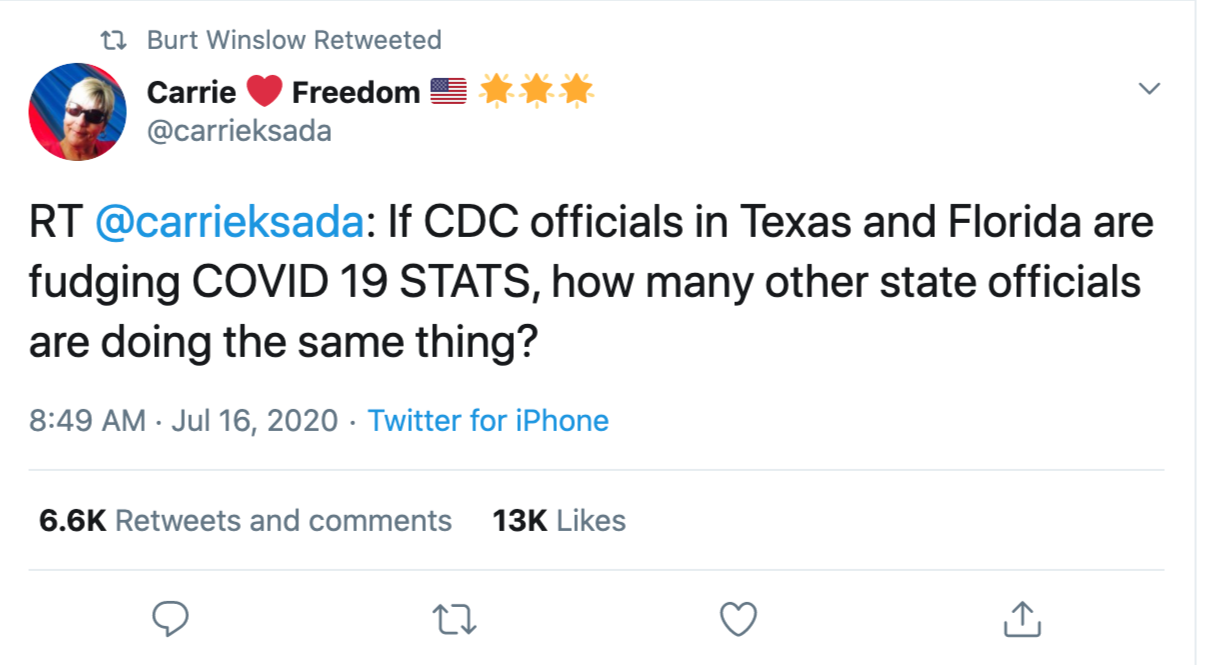The width and height of the screenshot is (1217, 665).
Task: Click the 8:49 AM · Jul 16, 2020 timestamp
Action: click(x=183, y=421)
